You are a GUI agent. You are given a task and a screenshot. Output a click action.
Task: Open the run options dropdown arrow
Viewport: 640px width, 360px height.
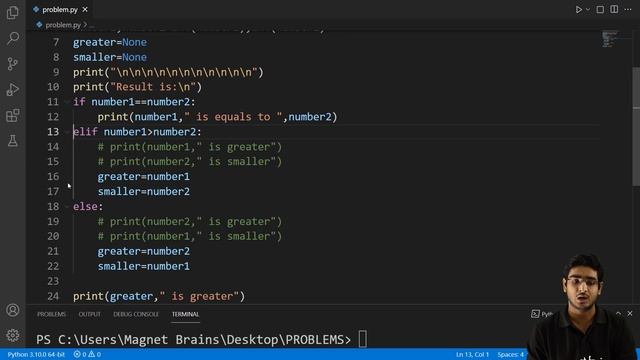click(588, 9)
